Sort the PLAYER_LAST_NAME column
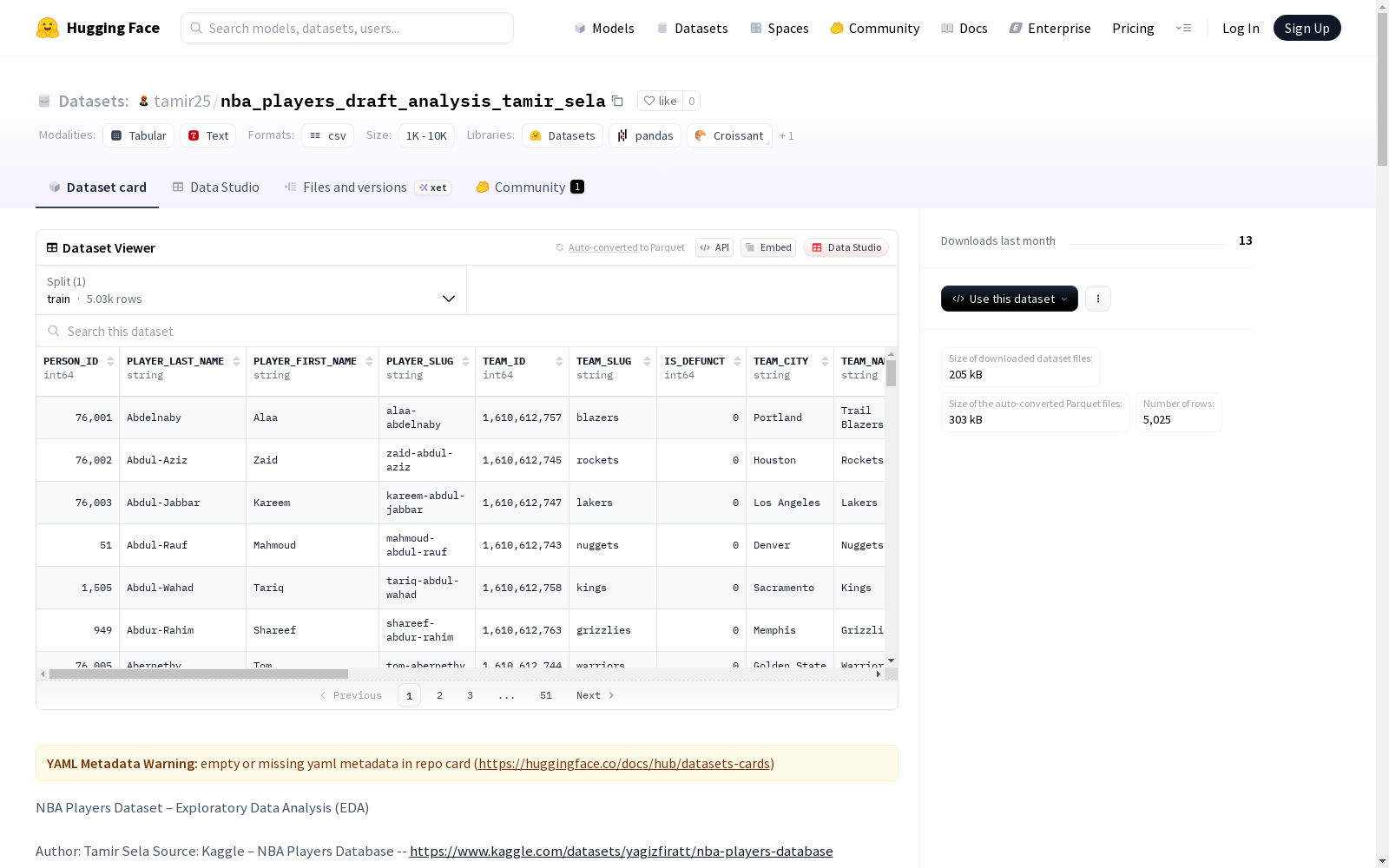This screenshot has width=1389, height=868. [x=236, y=361]
